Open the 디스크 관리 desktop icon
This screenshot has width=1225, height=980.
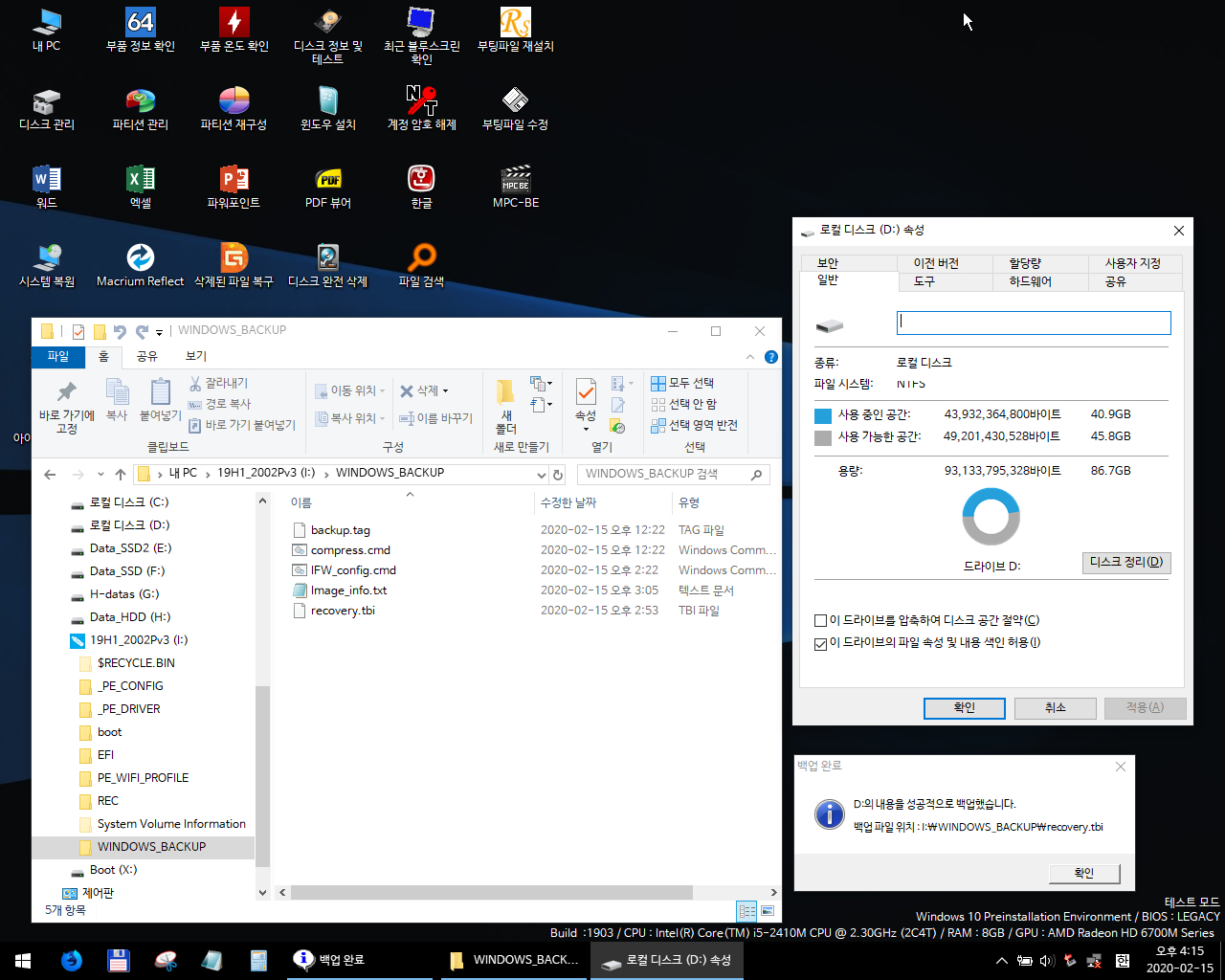tap(47, 109)
